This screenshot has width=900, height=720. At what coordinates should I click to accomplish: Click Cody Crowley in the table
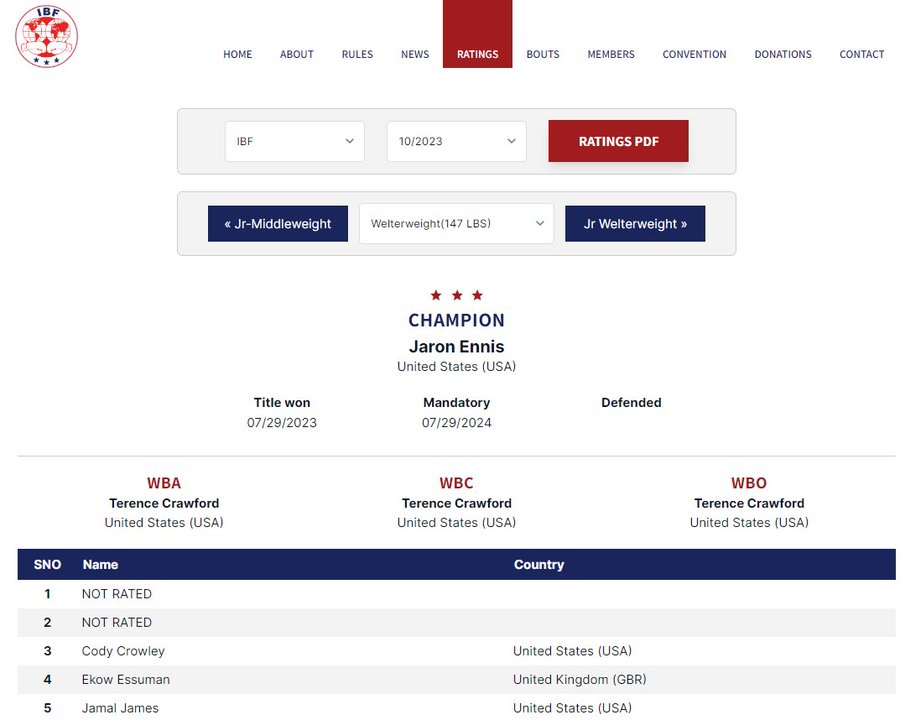pos(123,651)
